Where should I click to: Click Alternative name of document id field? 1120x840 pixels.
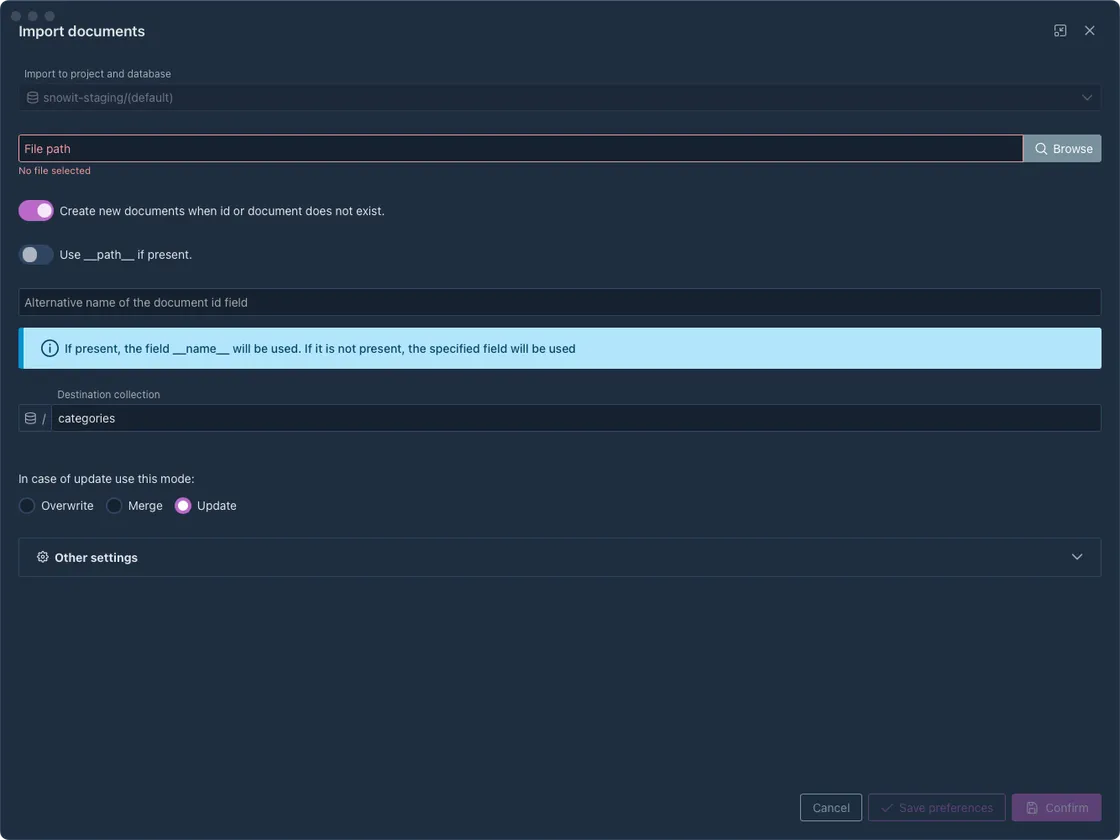[559, 302]
